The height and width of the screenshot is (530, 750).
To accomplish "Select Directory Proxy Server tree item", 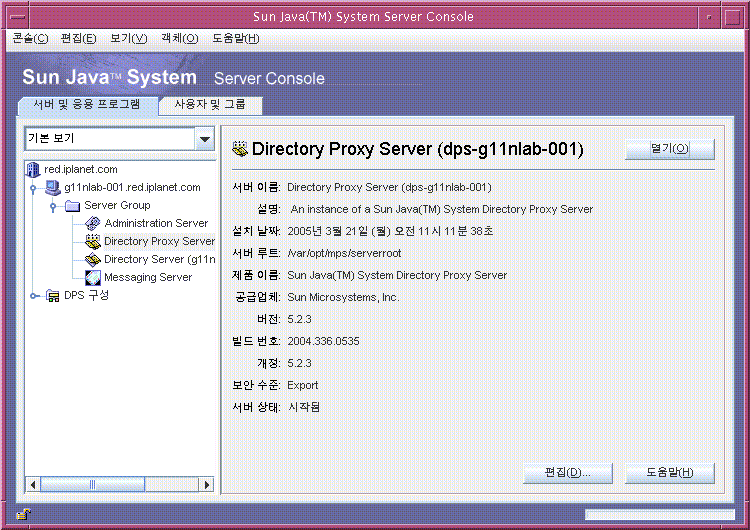I will (159, 242).
